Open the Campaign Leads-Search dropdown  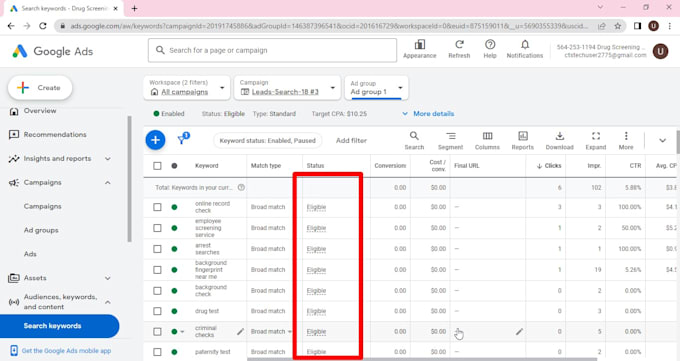[x=287, y=88]
